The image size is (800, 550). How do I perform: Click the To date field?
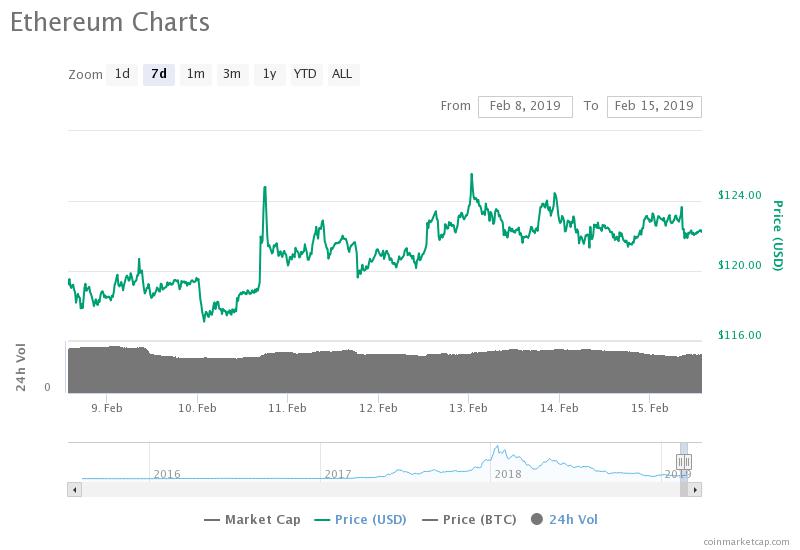pos(654,107)
